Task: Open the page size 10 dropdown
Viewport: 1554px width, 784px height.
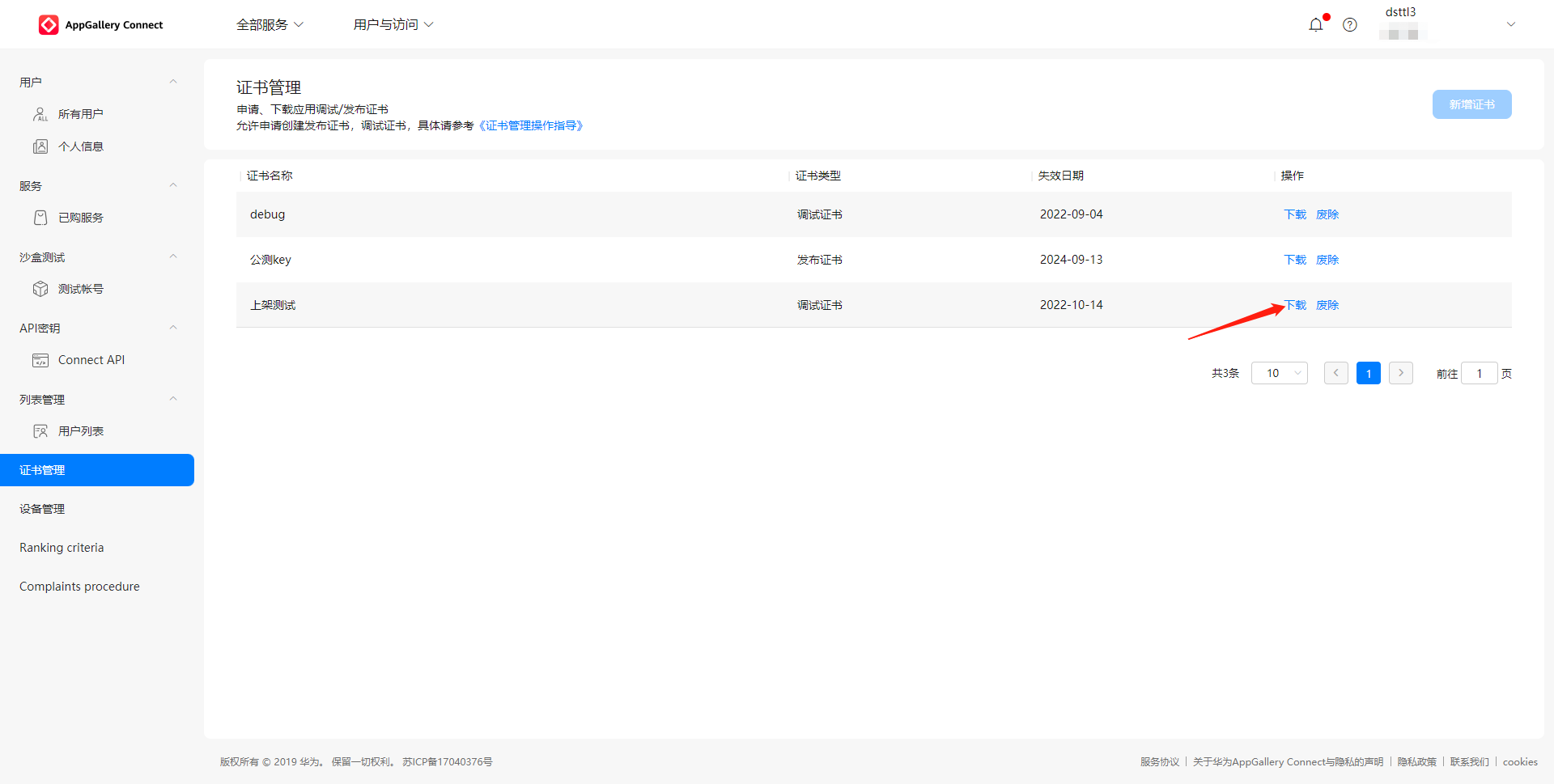Action: coord(1280,373)
